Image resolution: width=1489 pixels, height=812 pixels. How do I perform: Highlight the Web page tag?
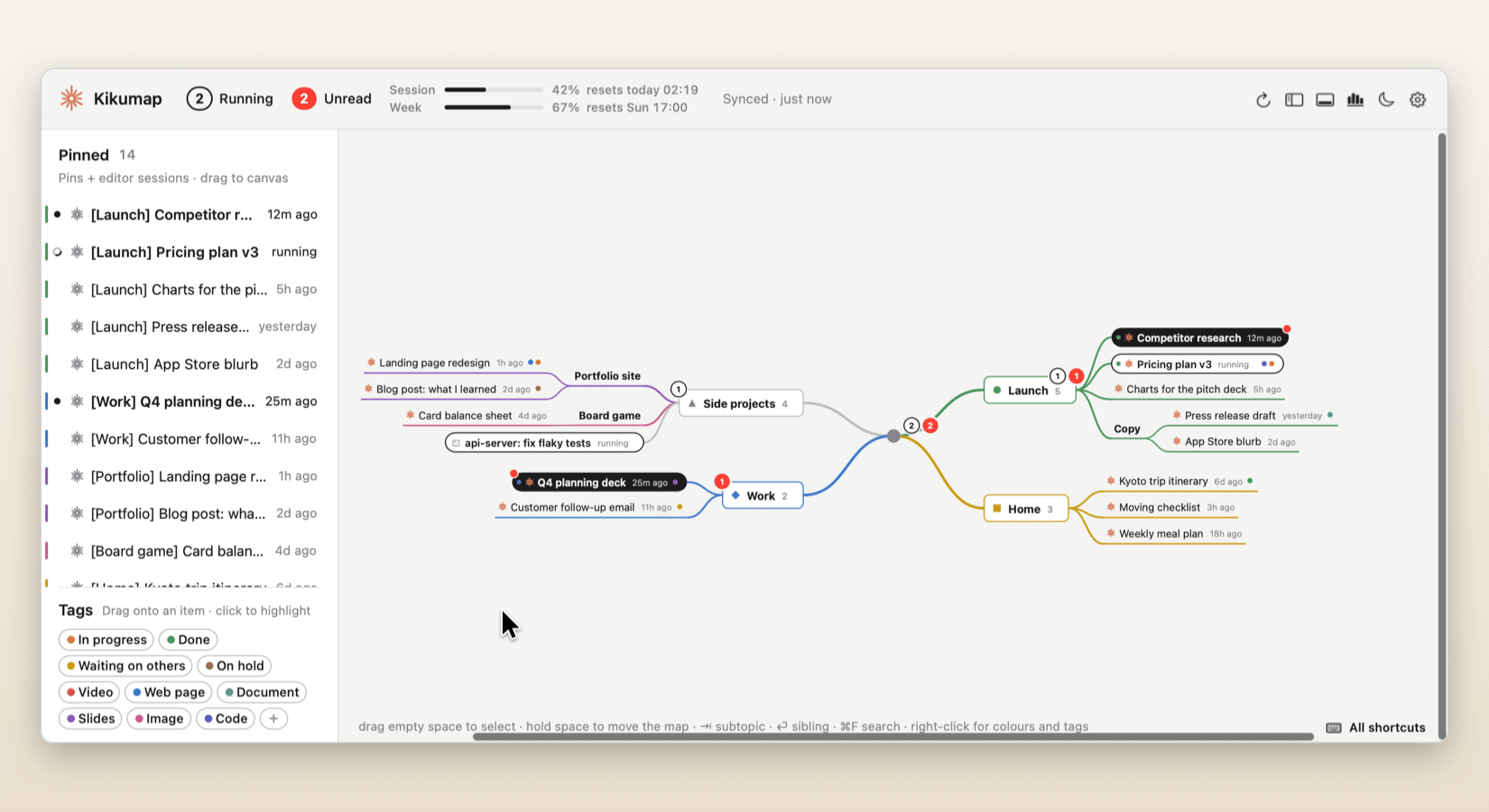[x=168, y=692]
